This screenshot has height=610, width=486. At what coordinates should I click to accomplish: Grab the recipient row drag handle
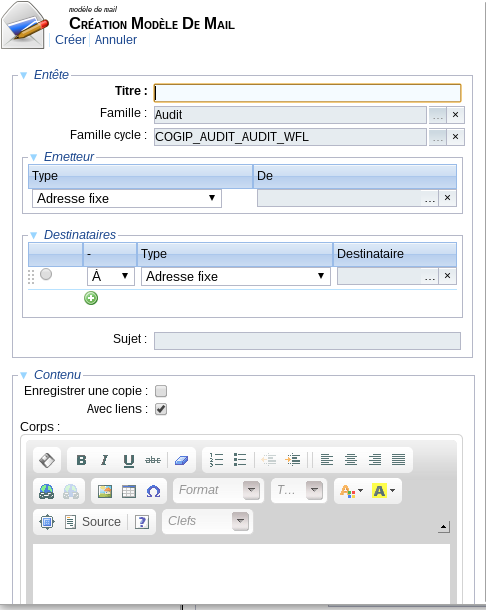pyautogui.click(x=31, y=277)
